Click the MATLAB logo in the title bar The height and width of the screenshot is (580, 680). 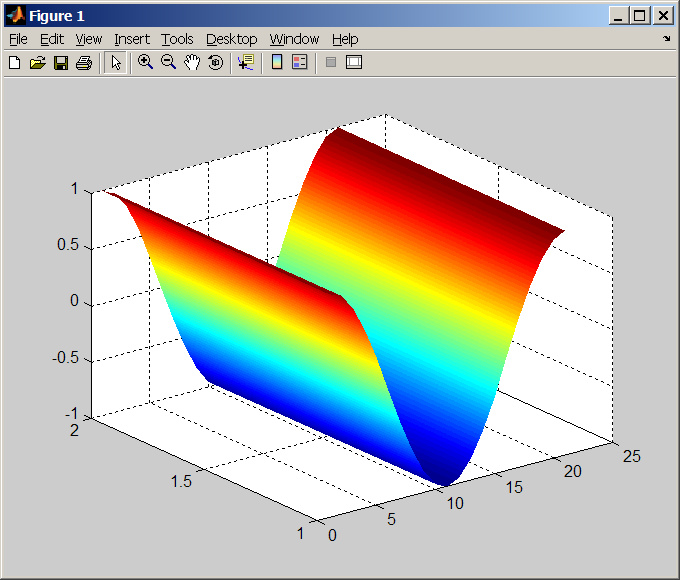pyautogui.click(x=16, y=16)
